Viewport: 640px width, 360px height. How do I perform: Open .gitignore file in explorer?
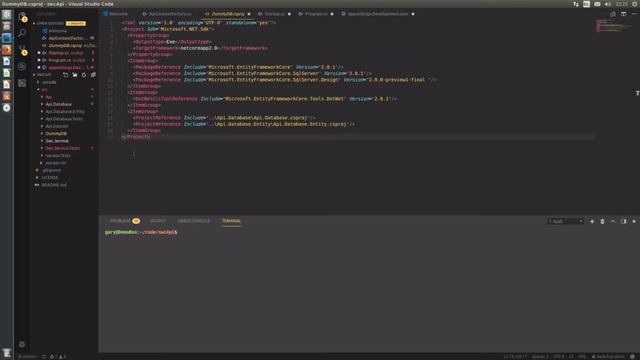51,171
